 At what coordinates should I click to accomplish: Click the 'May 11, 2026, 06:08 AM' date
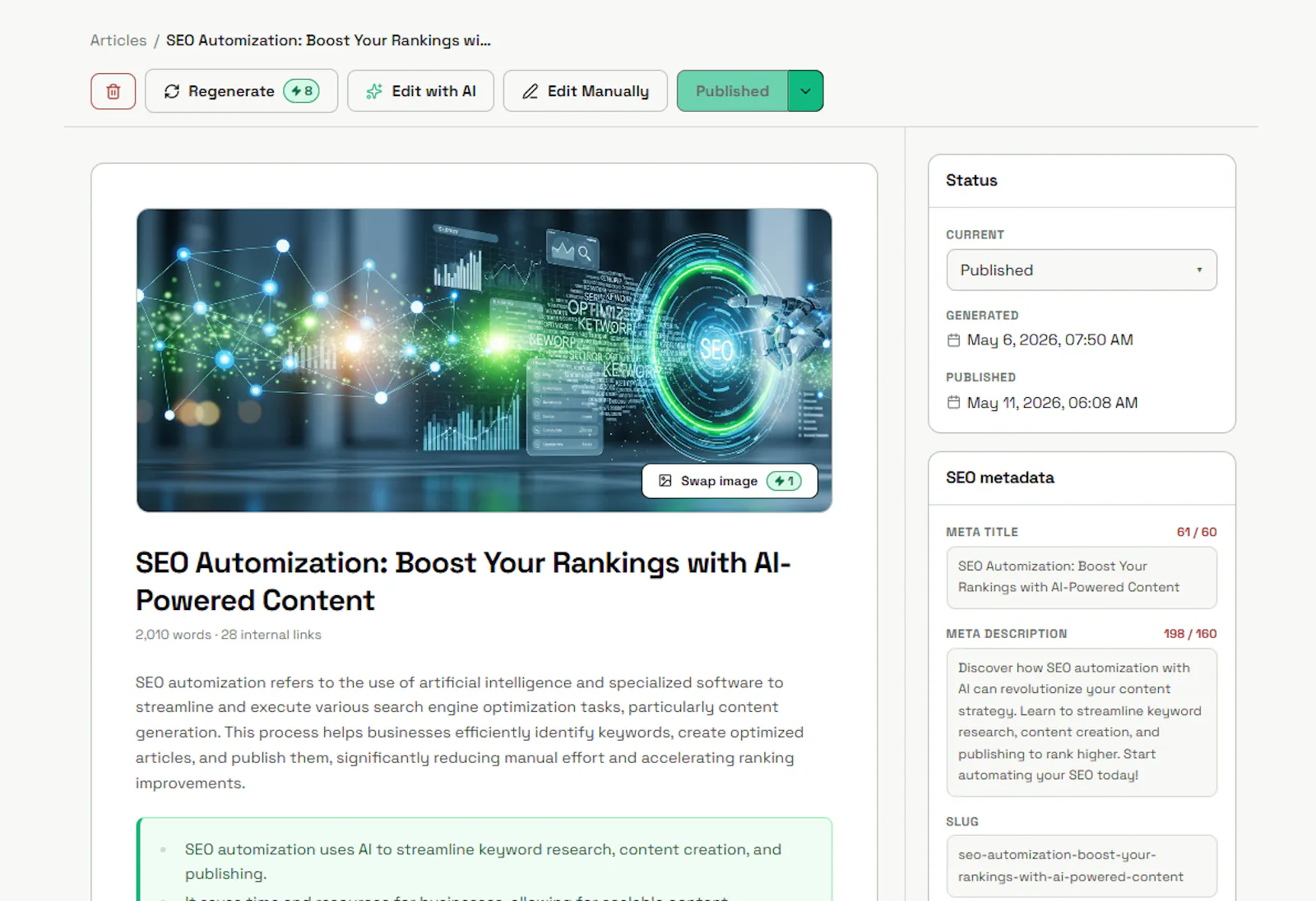[1053, 403]
